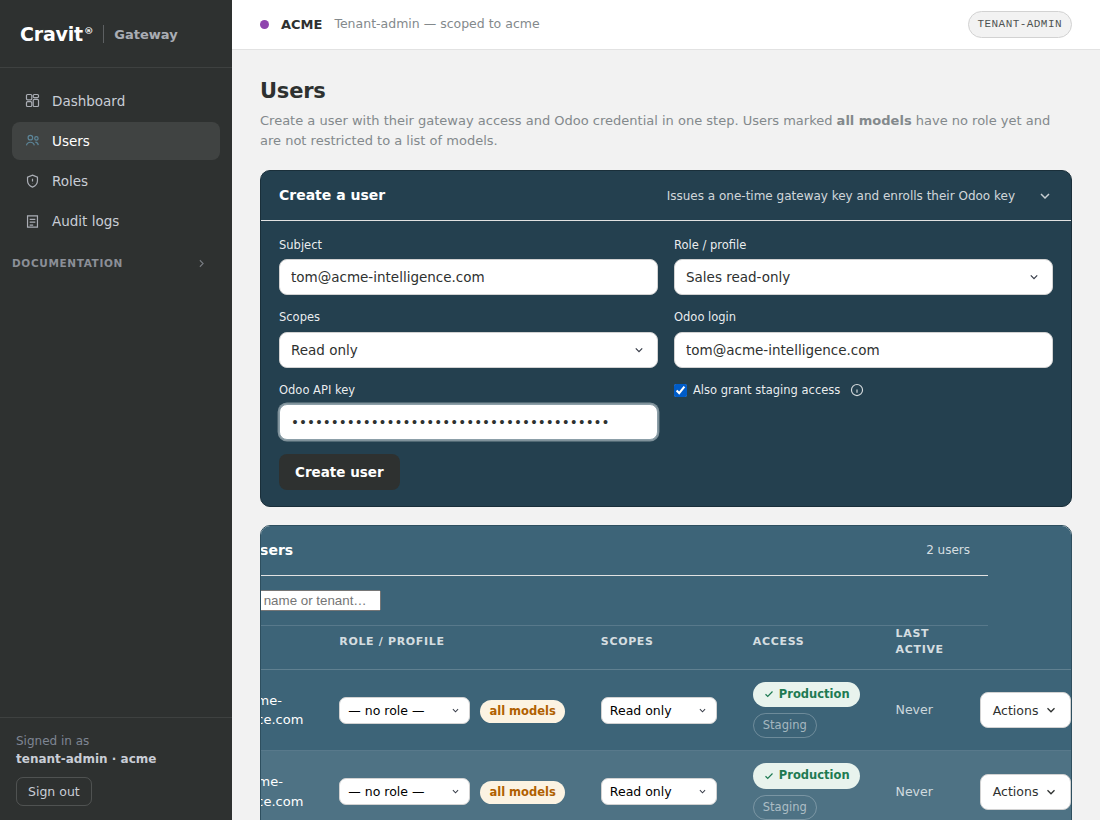
Task: Collapse the Create a user panel
Action: pyautogui.click(x=1045, y=196)
